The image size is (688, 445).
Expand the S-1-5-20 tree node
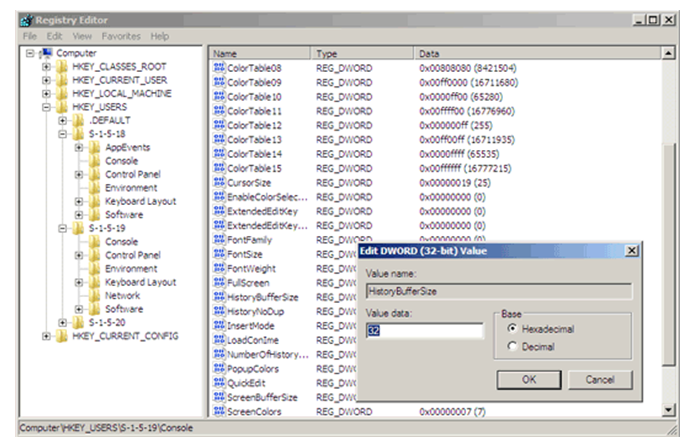pos(63,323)
